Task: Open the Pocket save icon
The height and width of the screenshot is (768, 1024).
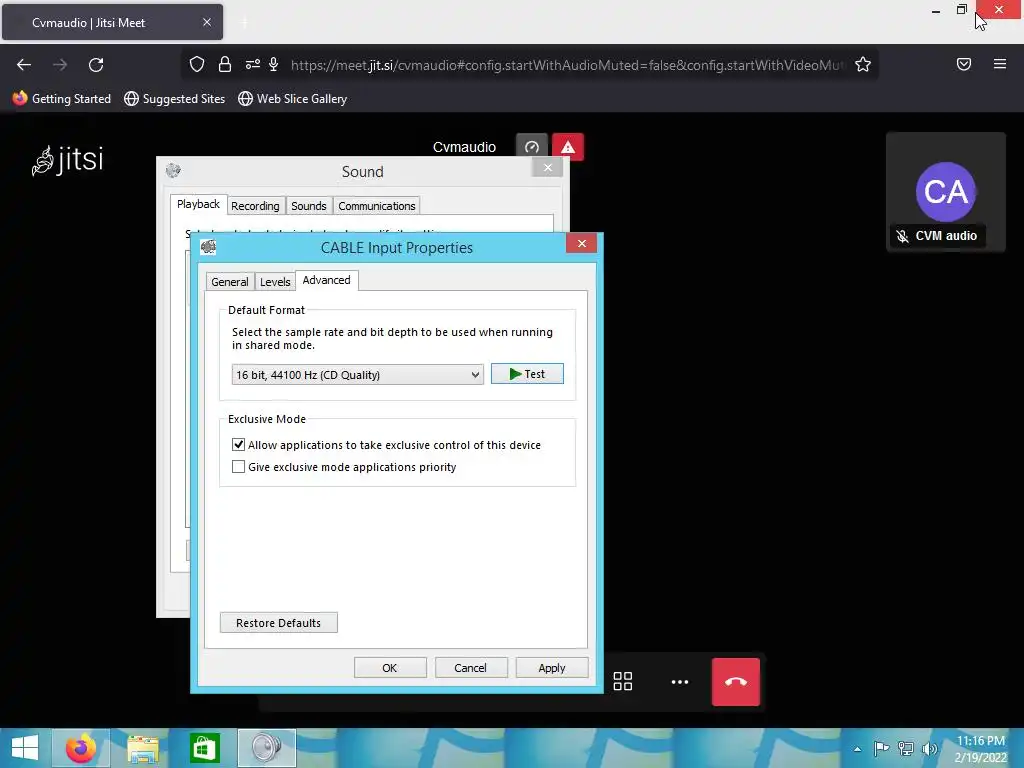Action: click(963, 64)
